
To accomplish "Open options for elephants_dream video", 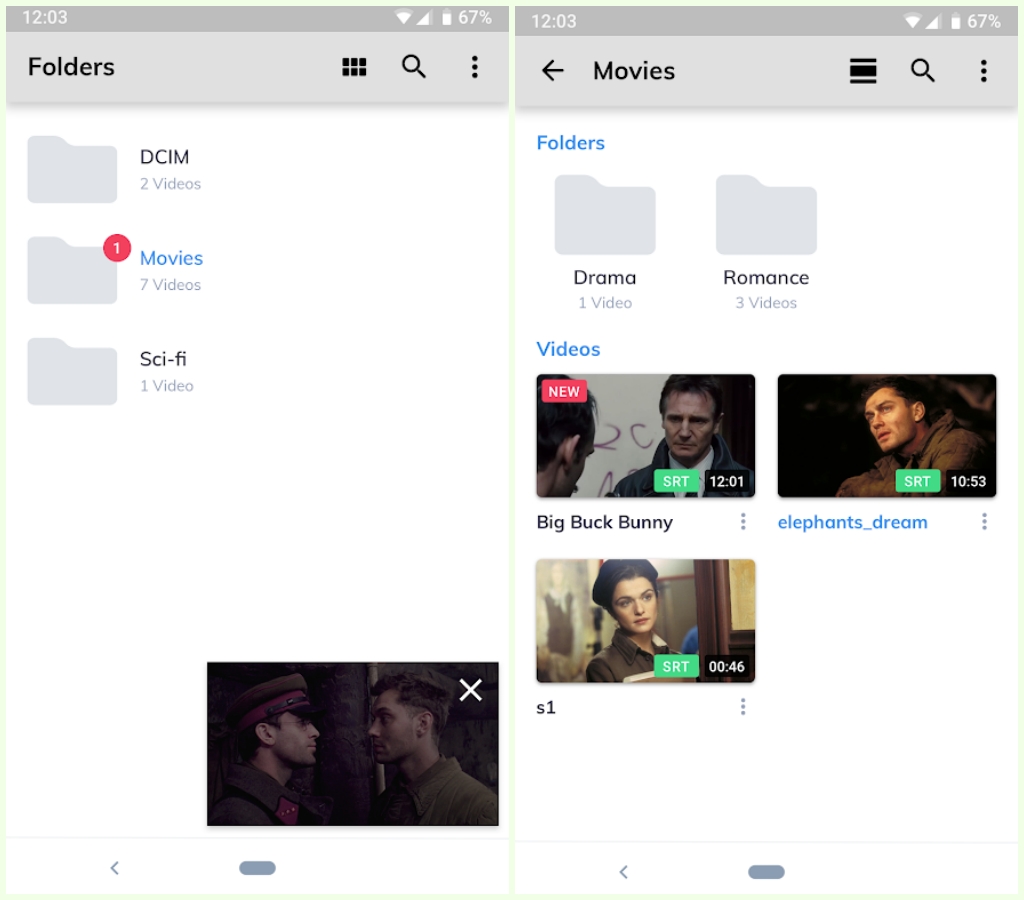I will (x=984, y=521).
